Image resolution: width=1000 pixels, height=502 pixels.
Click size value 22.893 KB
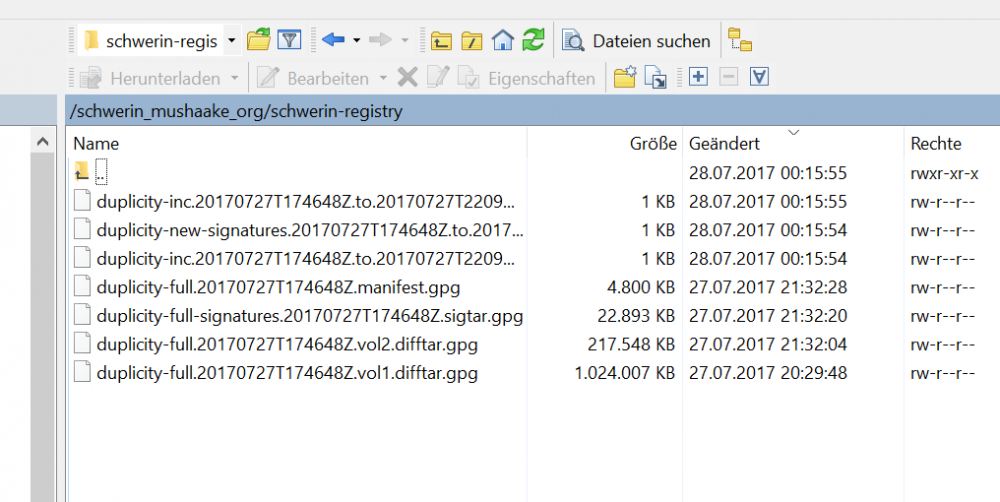(x=636, y=316)
